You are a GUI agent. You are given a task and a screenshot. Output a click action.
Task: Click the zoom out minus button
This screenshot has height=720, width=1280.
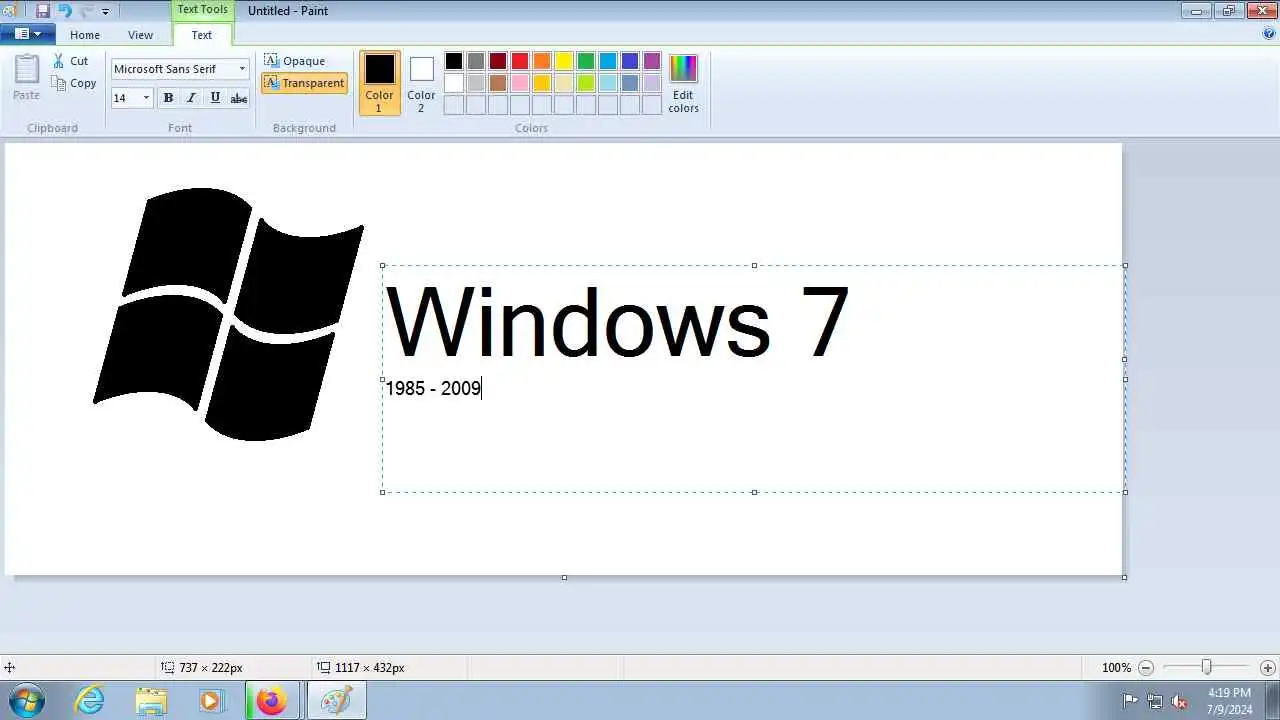tap(1146, 668)
